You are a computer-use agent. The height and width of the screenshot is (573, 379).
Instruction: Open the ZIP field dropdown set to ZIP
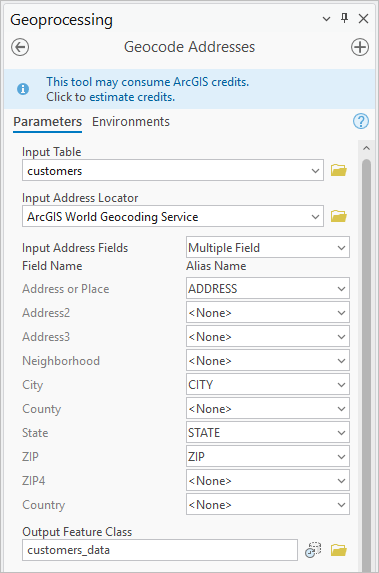click(x=268, y=456)
